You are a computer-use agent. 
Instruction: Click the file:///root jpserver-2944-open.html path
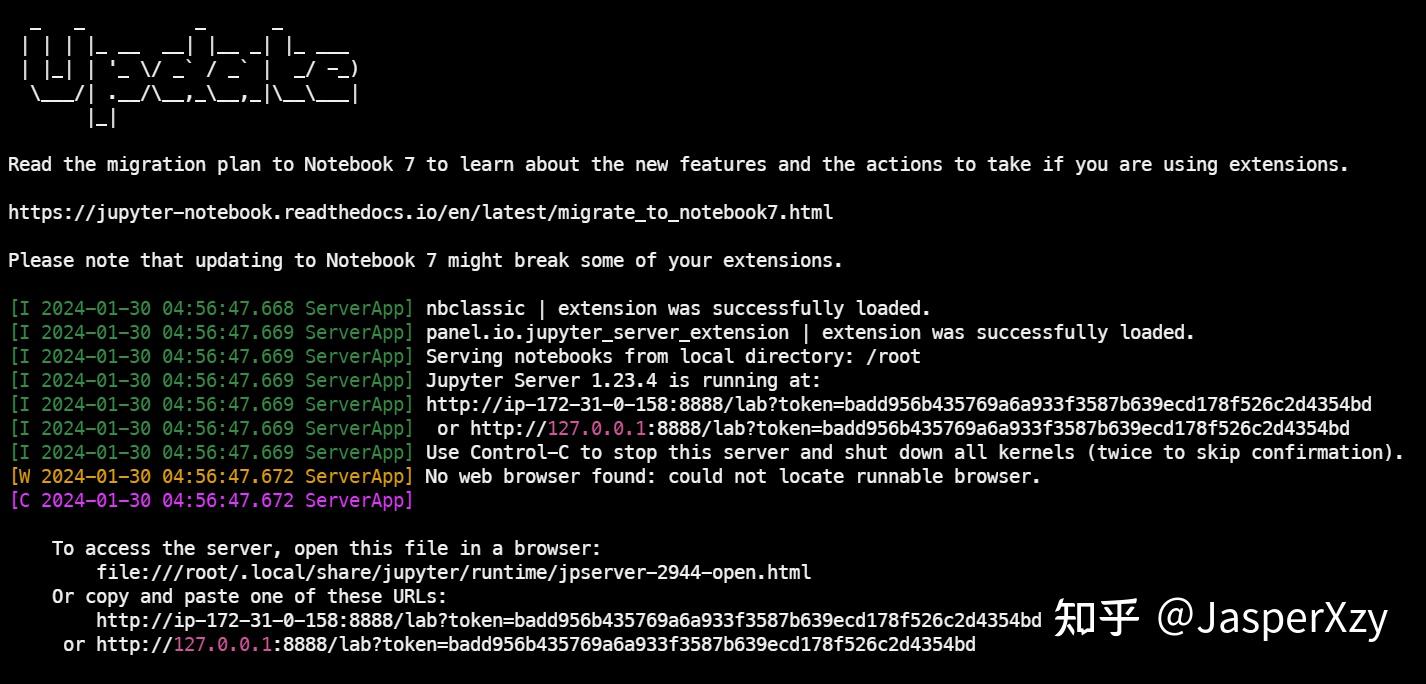click(x=453, y=572)
